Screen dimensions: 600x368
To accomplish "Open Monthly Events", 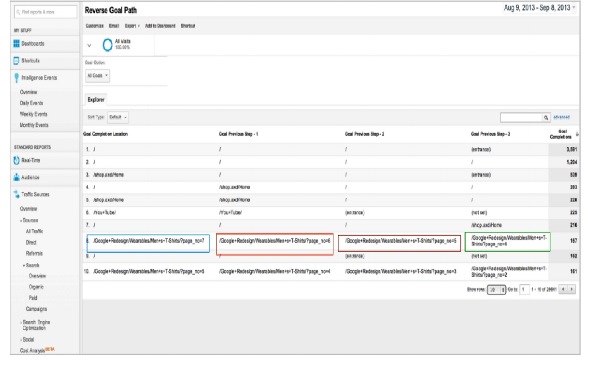I will pyautogui.click(x=34, y=125).
